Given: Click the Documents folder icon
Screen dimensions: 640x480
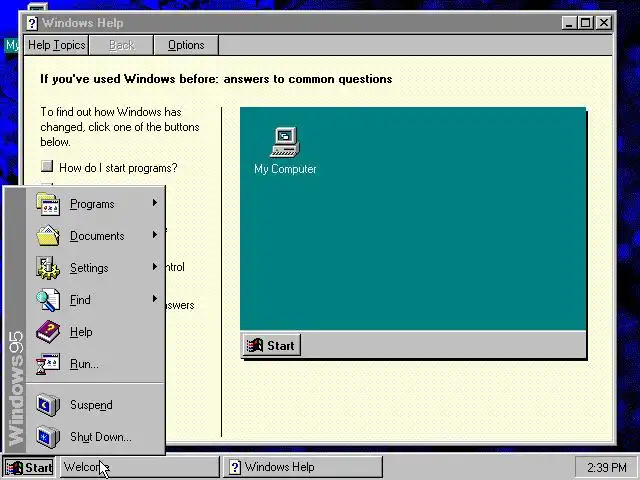Looking at the screenshot, I should click(48, 236).
